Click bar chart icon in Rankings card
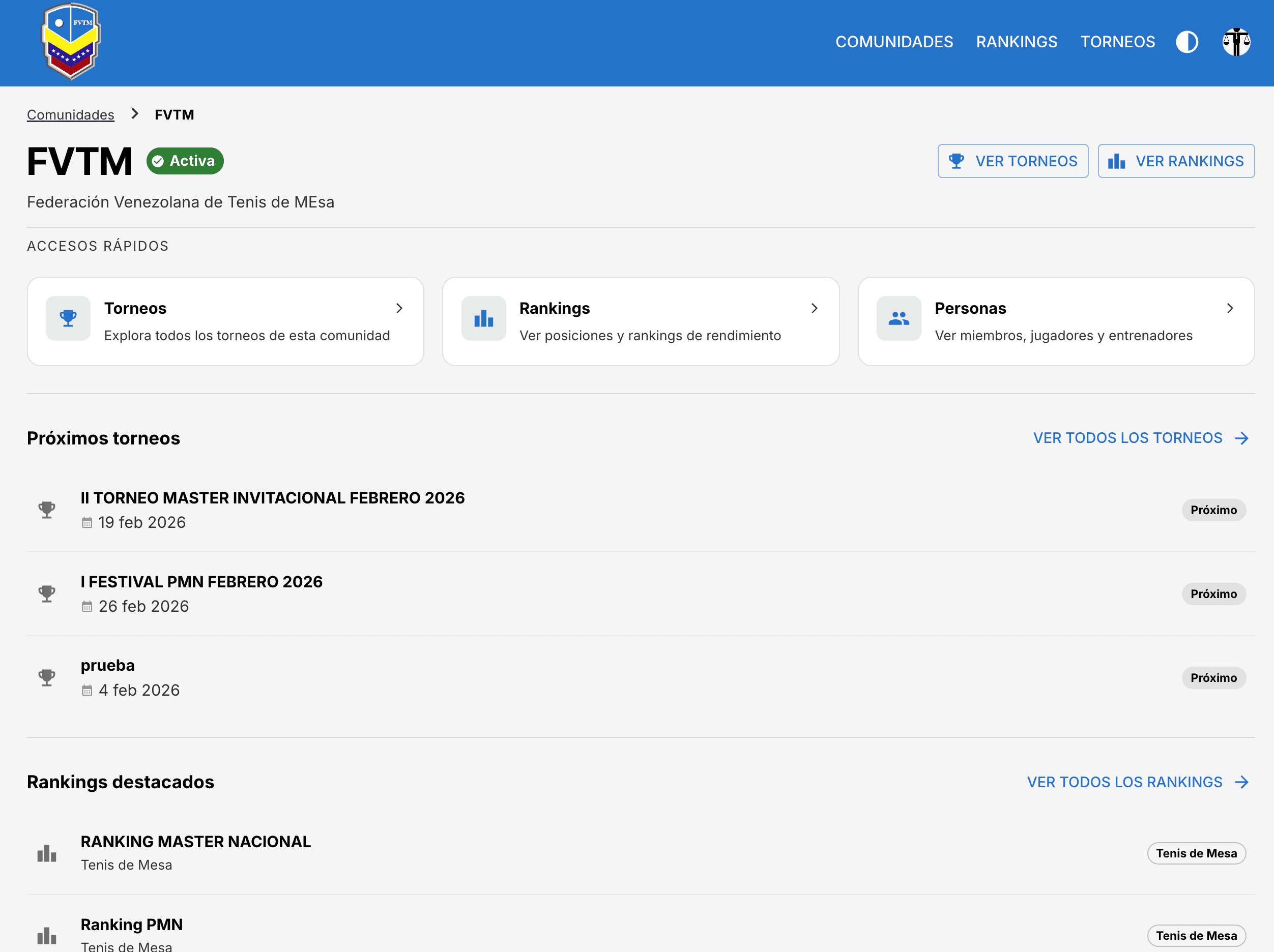Viewport: 1274px width, 952px height. coord(483,318)
